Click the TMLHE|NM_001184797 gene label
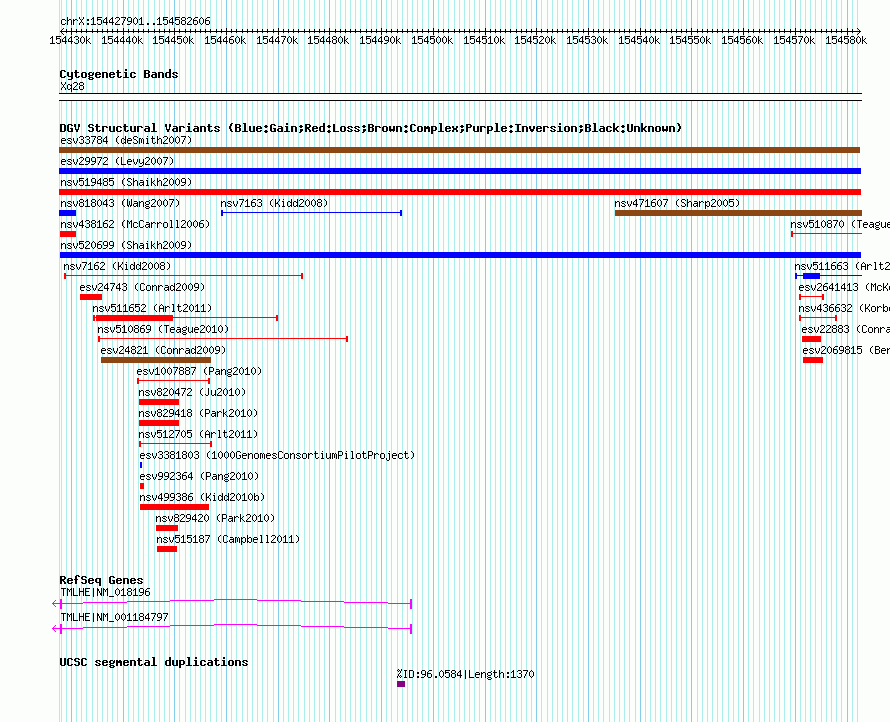Image resolution: width=890 pixels, height=722 pixels. 114,617
